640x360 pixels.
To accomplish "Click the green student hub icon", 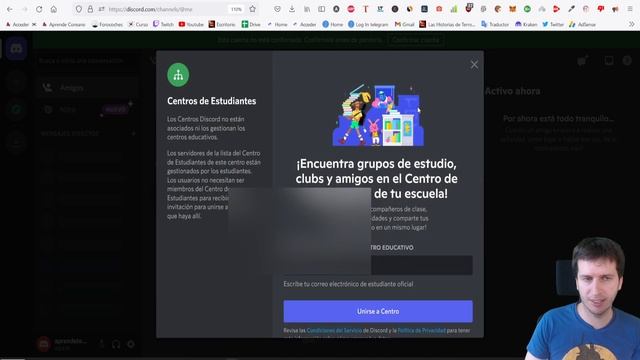I will (x=178, y=75).
